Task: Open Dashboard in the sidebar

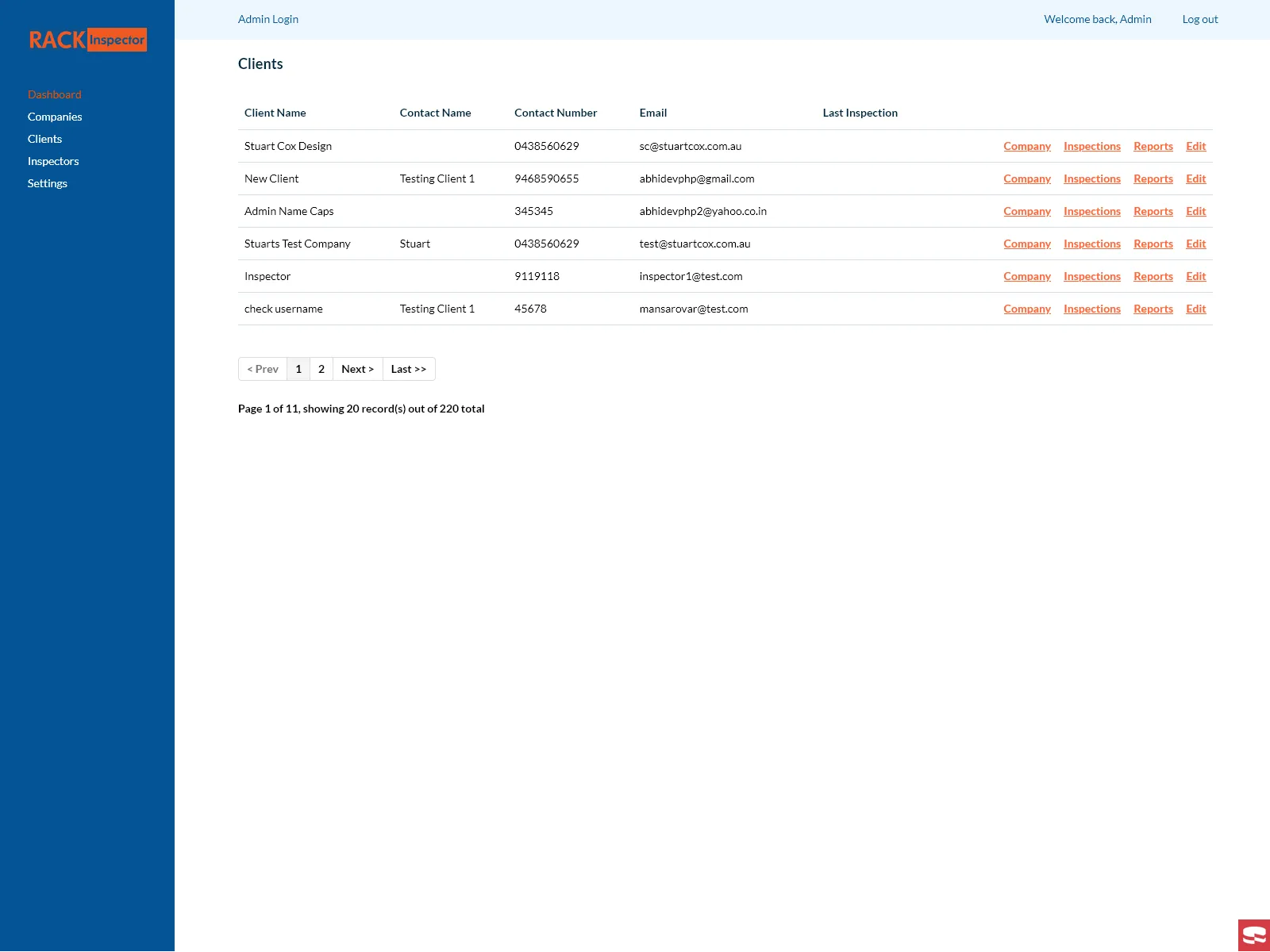Action: point(54,94)
